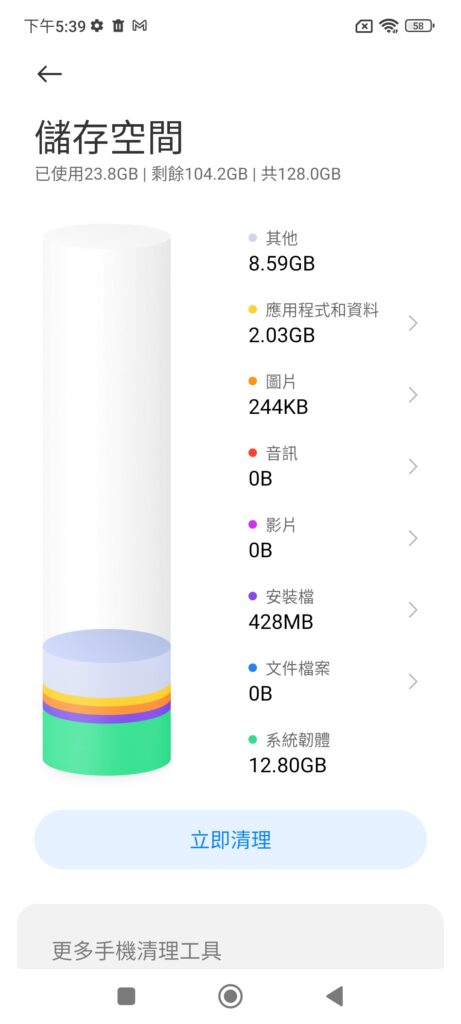Open 圖片 details via chevron
The image size is (461, 1024).
(413, 395)
